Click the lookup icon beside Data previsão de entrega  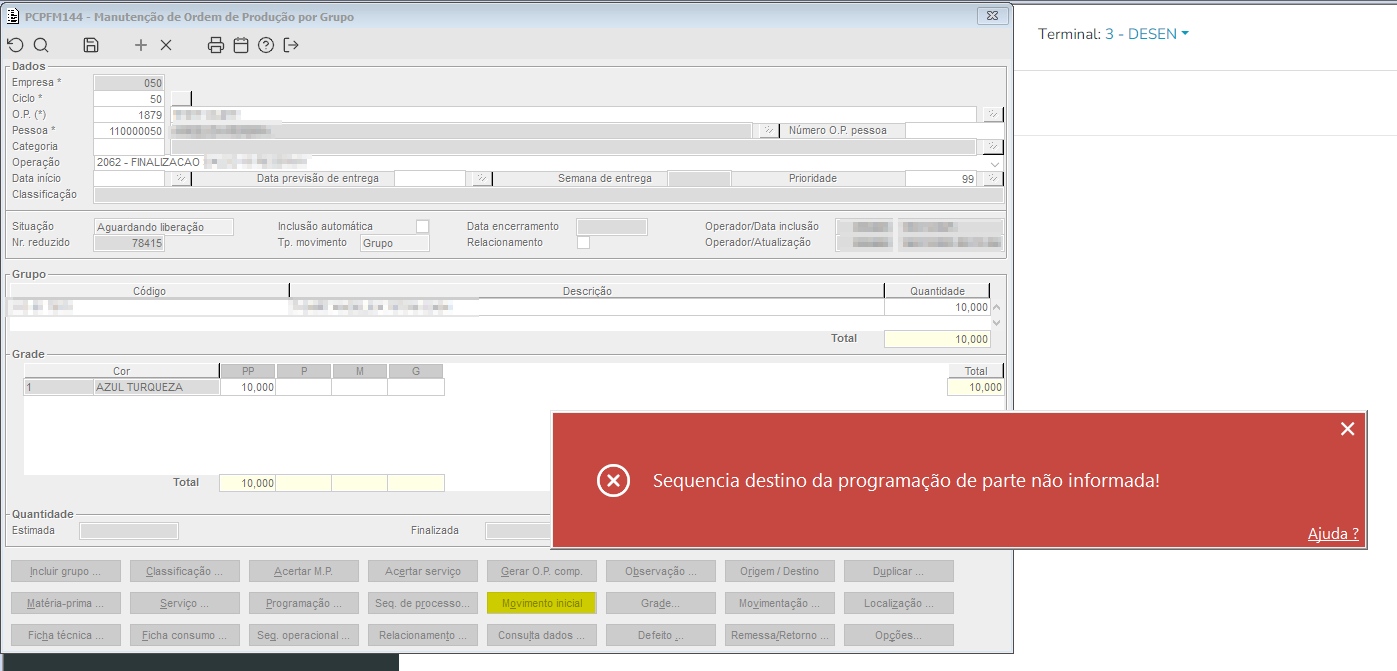(x=482, y=178)
